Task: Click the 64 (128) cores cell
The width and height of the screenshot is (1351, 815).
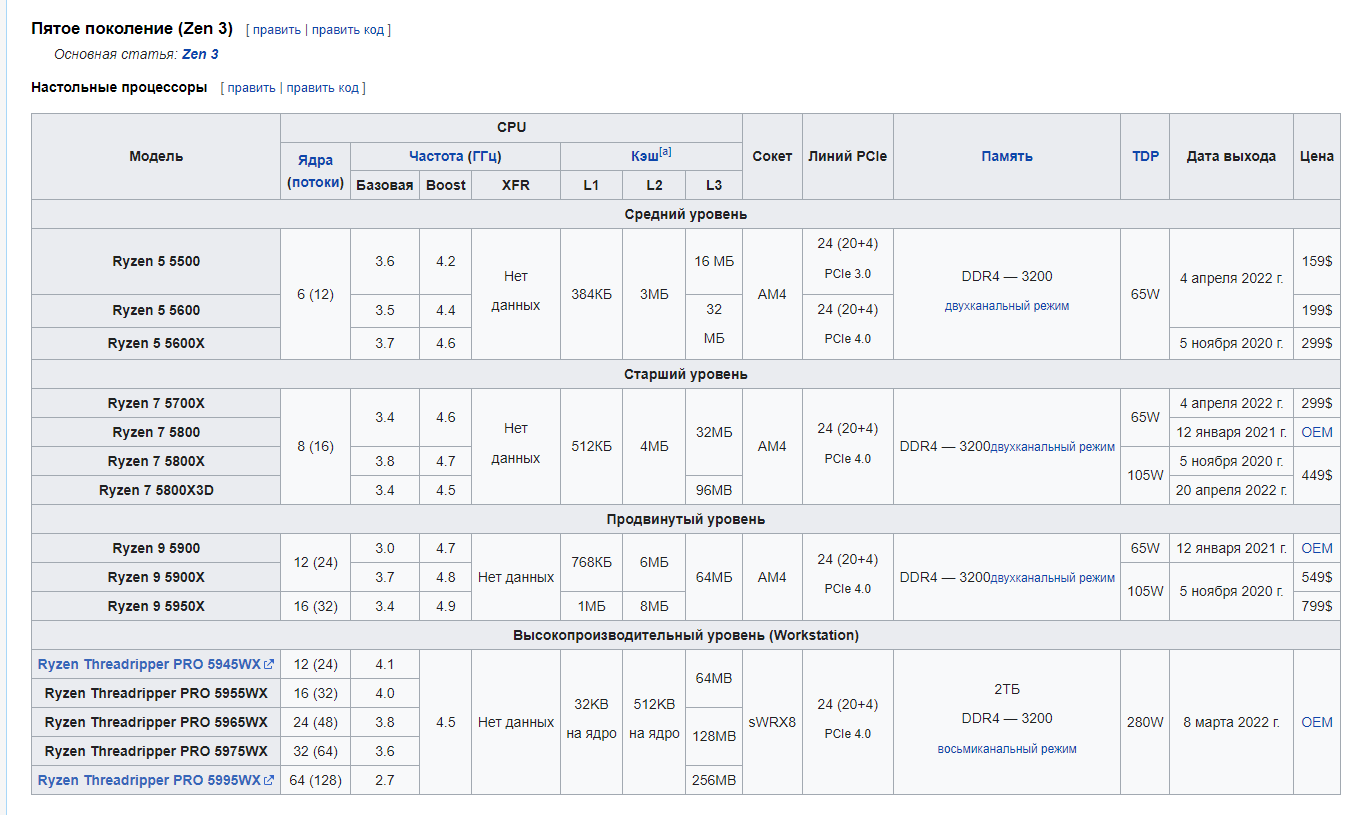Action: 315,780
